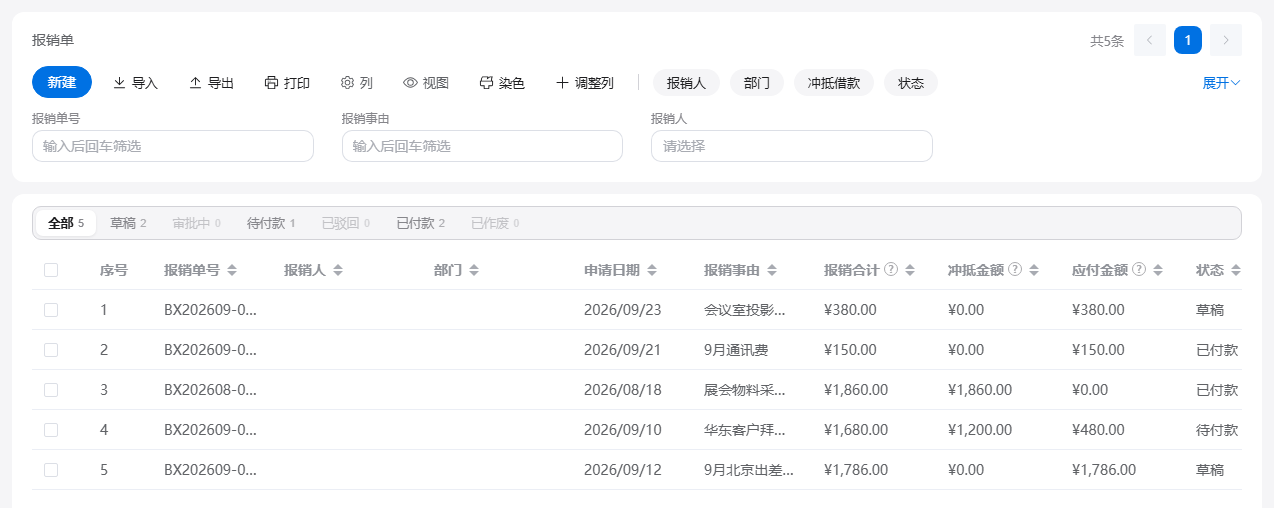Click the 9月北京出差... reason cell
The width and height of the screenshot is (1274, 508).
tap(749, 470)
